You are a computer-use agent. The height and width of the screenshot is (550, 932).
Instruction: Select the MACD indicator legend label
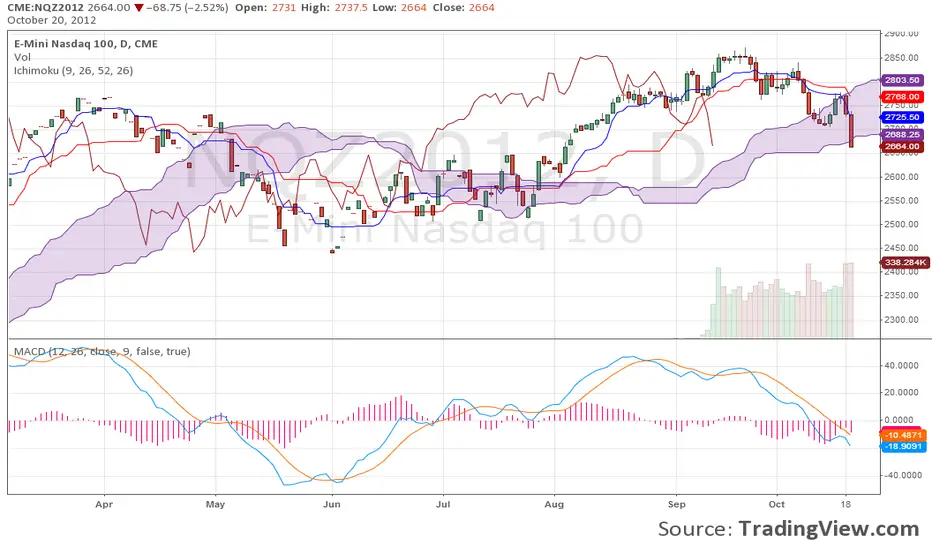(x=102, y=351)
